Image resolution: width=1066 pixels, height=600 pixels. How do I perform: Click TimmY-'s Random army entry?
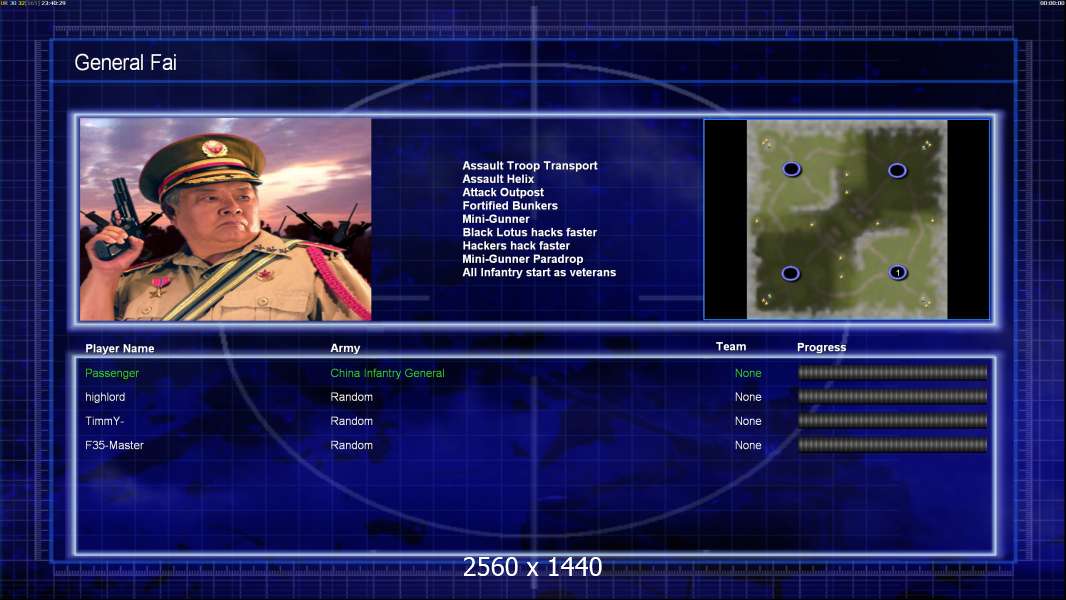pyautogui.click(x=351, y=421)
